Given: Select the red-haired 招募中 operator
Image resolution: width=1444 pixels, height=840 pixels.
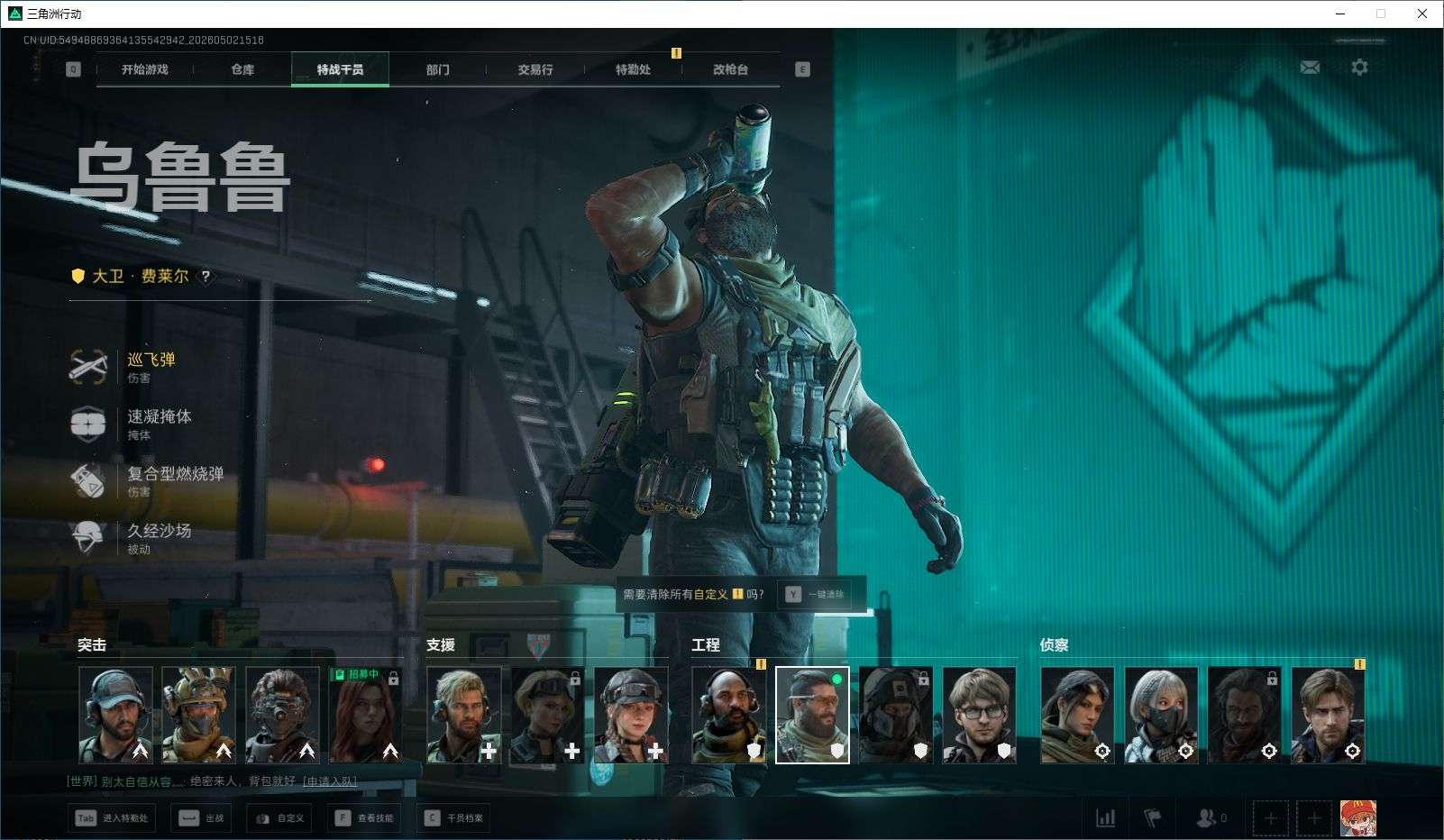Looking at the screenshot, I should pos(366,716).
